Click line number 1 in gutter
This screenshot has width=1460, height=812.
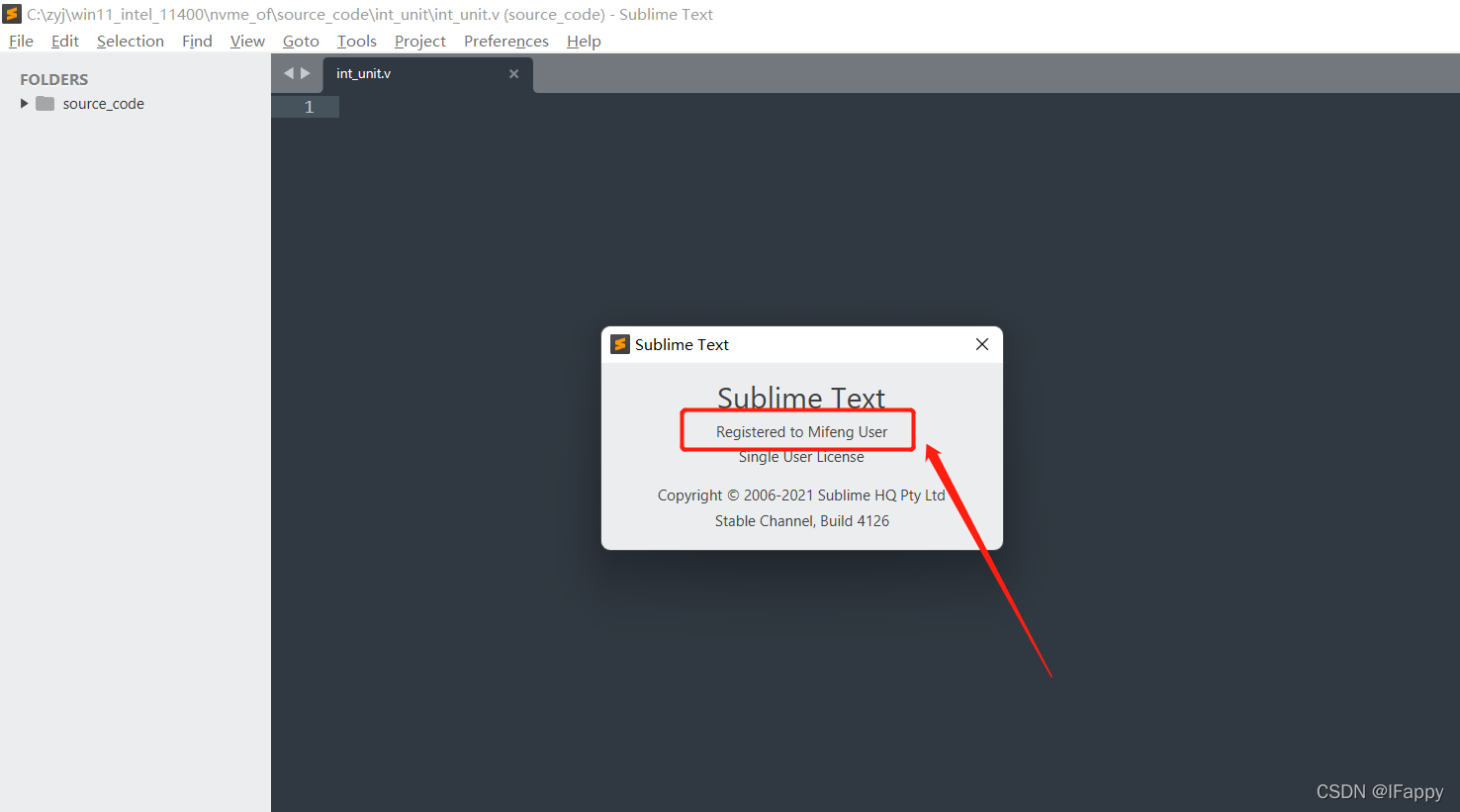click(x=309, y=107)
